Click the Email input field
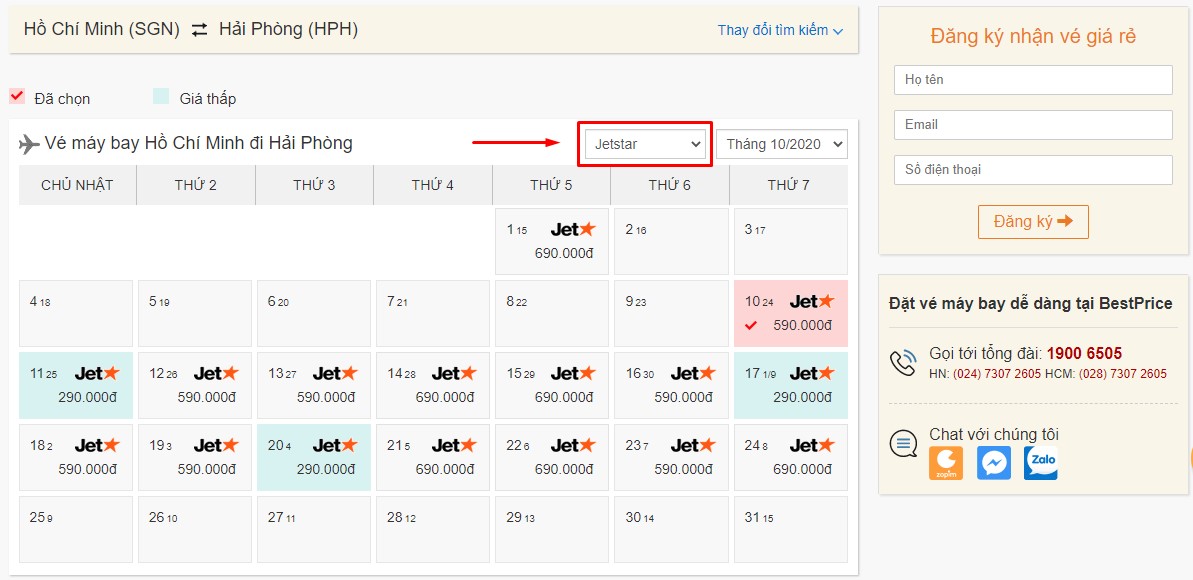 pos(1033,124)
